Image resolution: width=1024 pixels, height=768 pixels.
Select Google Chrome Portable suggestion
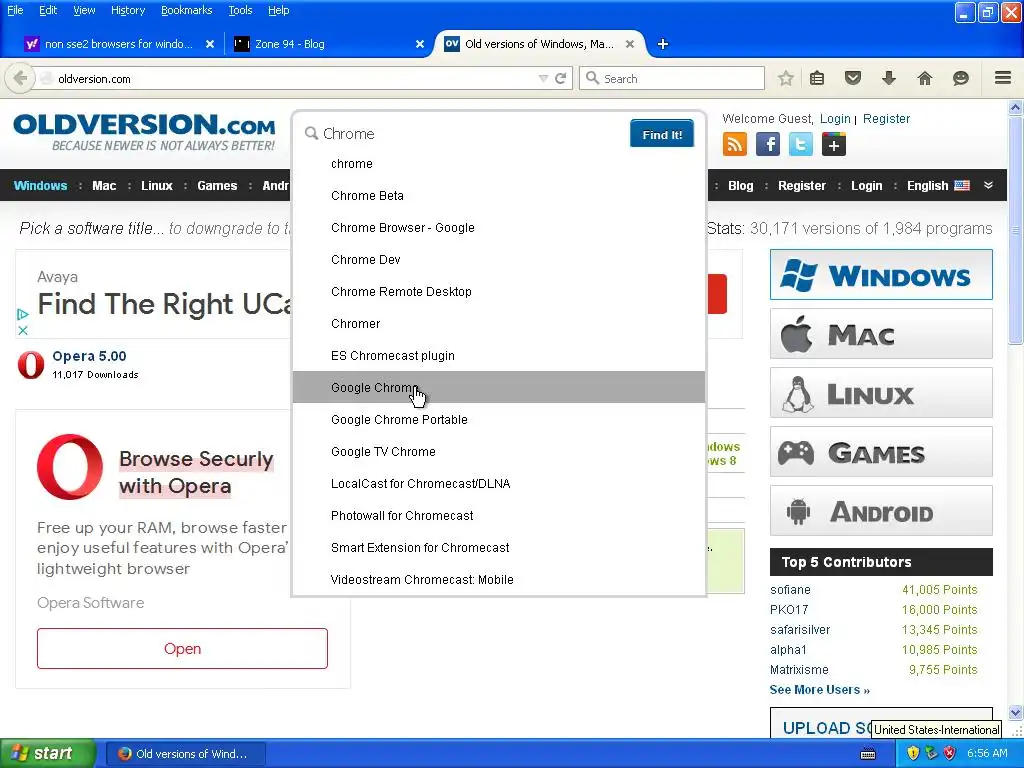click(x=499, y=419)
